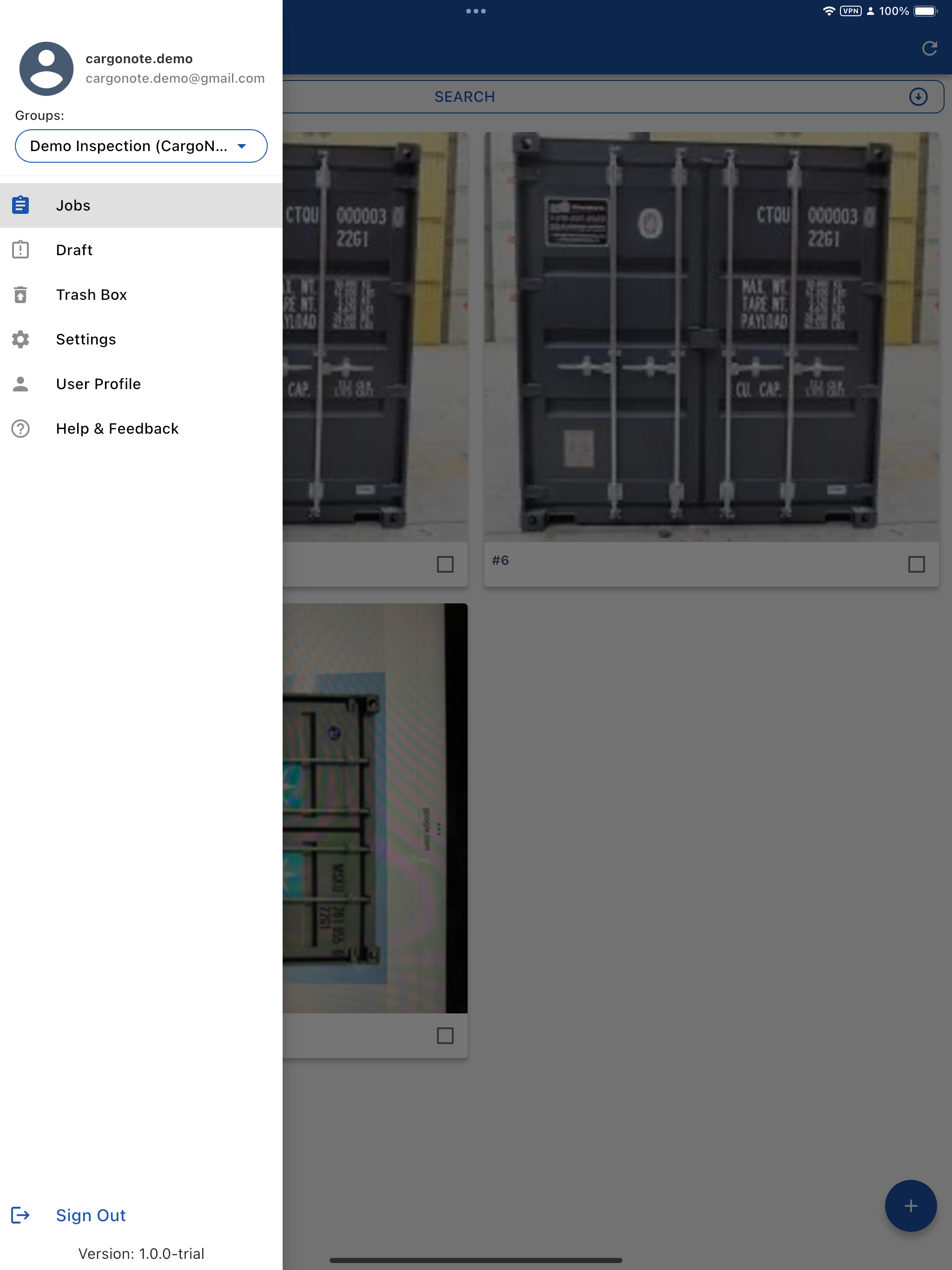Click the Sign Out arrow icon

click(20, 1215)
